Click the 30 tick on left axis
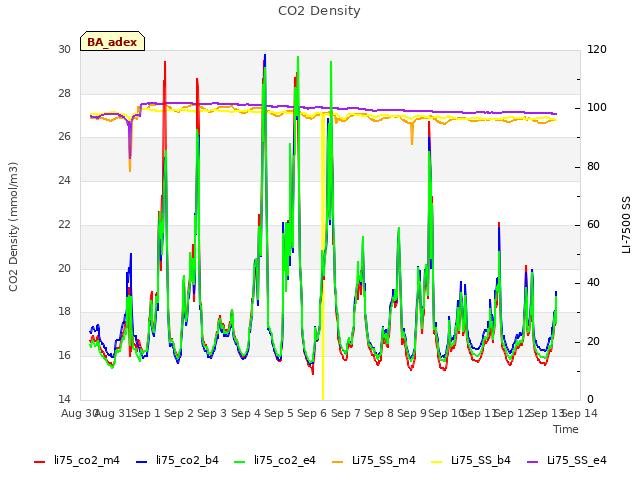Image resolution: width=640 pixels, height=480 pixels. pos(64,50)
